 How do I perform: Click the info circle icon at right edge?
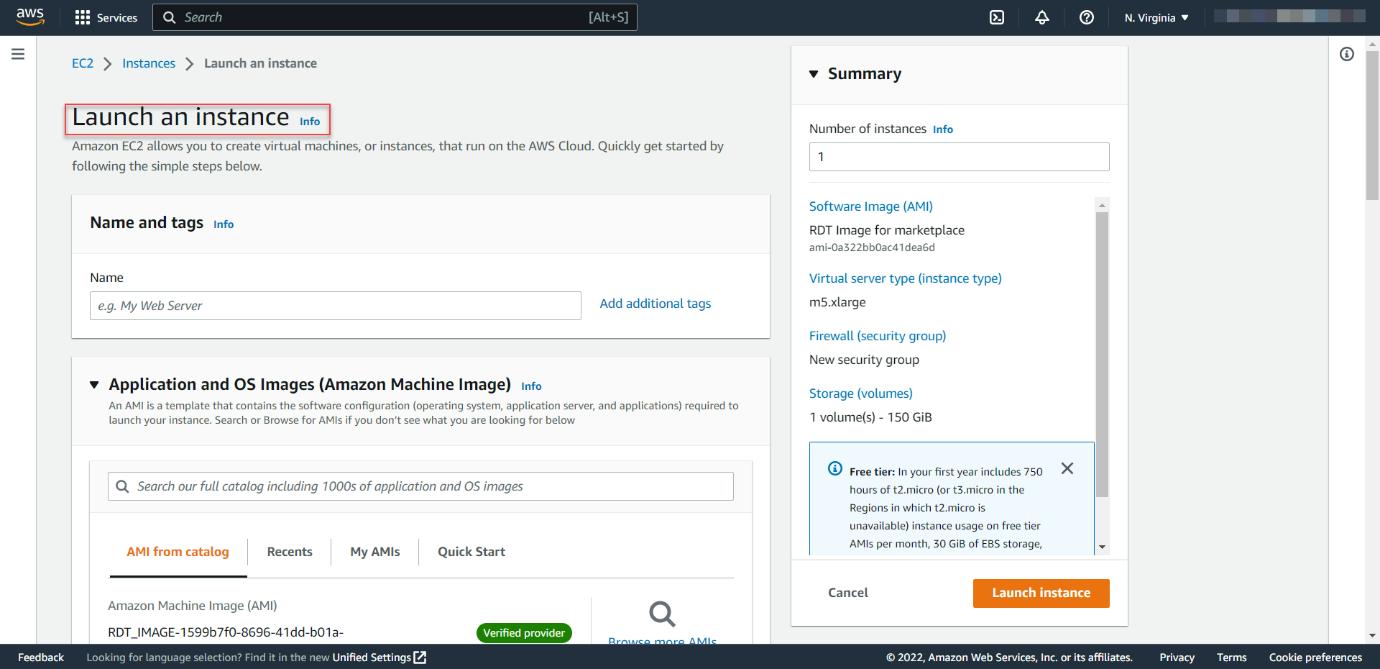(x=1346, y=54)
